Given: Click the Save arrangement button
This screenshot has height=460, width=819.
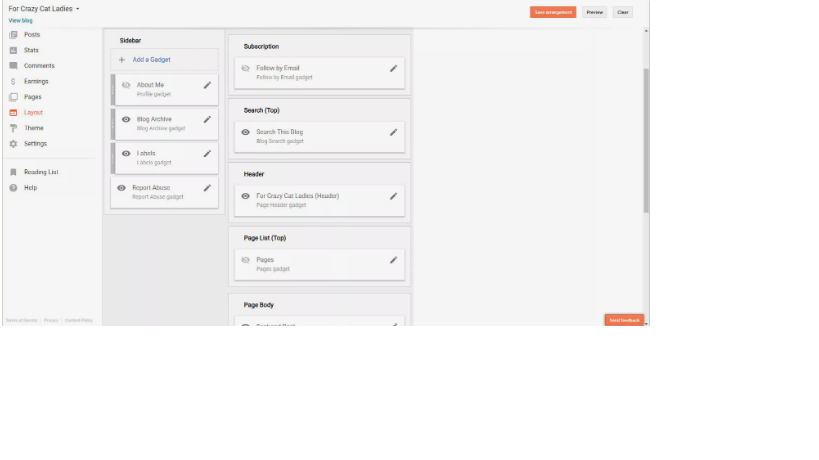Looking at the screenshot, I should tap(553, 13).
